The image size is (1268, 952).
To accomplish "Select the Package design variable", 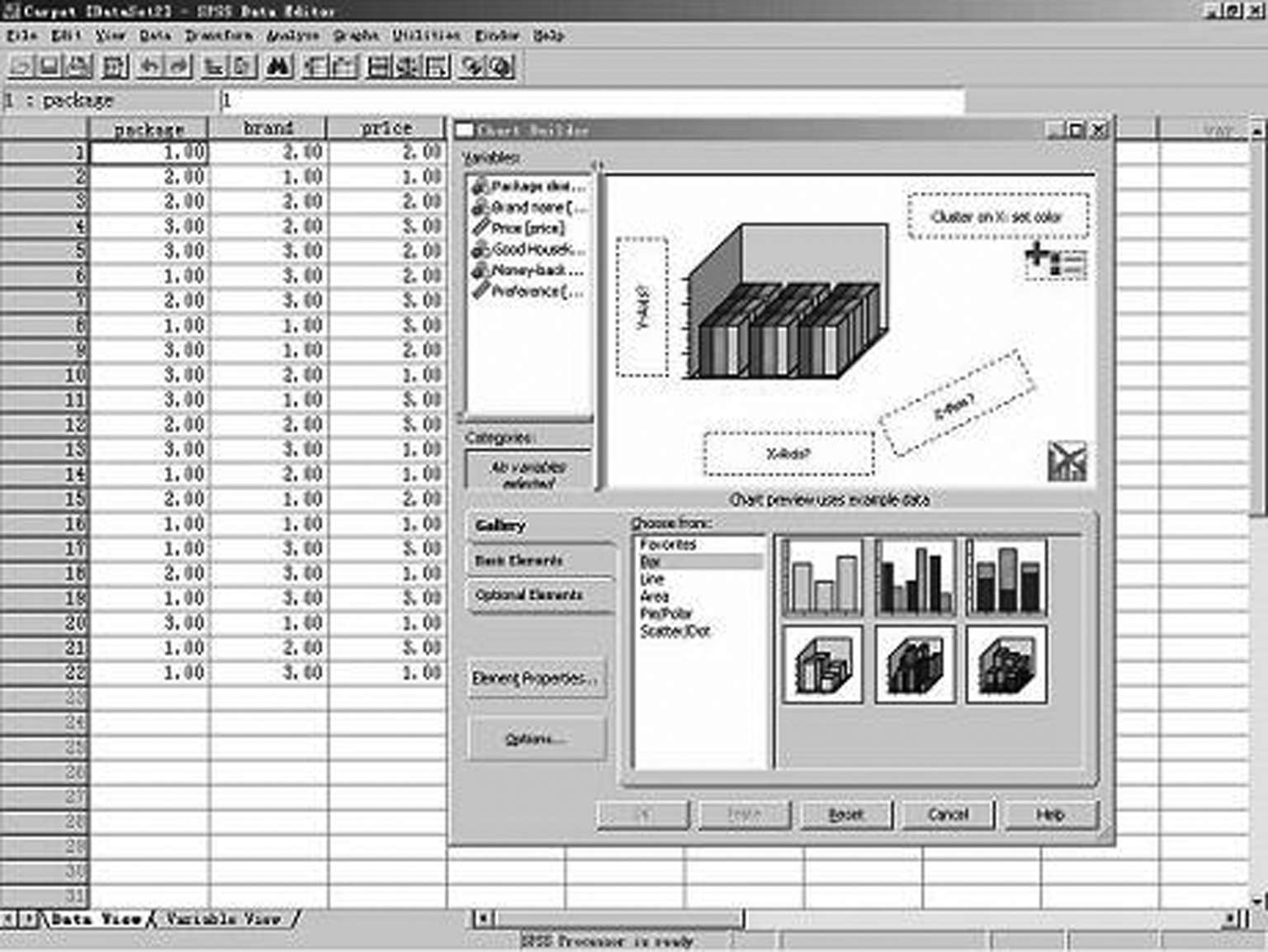I will (x=529, y=187).
